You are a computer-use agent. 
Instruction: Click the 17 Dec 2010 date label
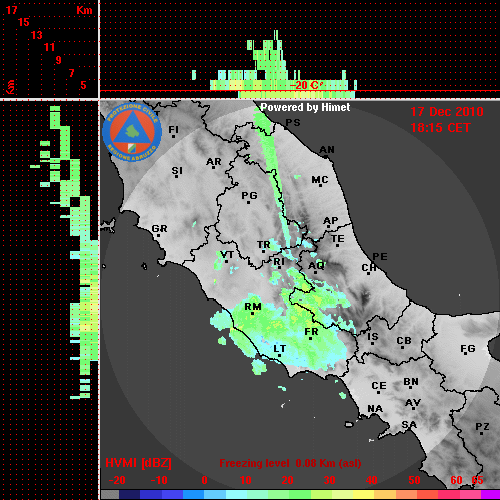coord(447,112)
